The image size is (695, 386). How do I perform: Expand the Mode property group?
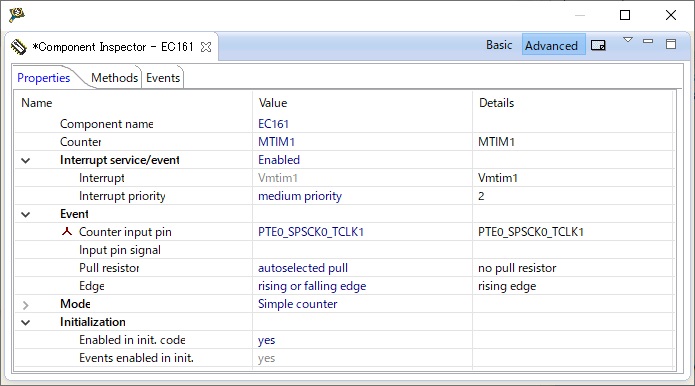(26, 305)
